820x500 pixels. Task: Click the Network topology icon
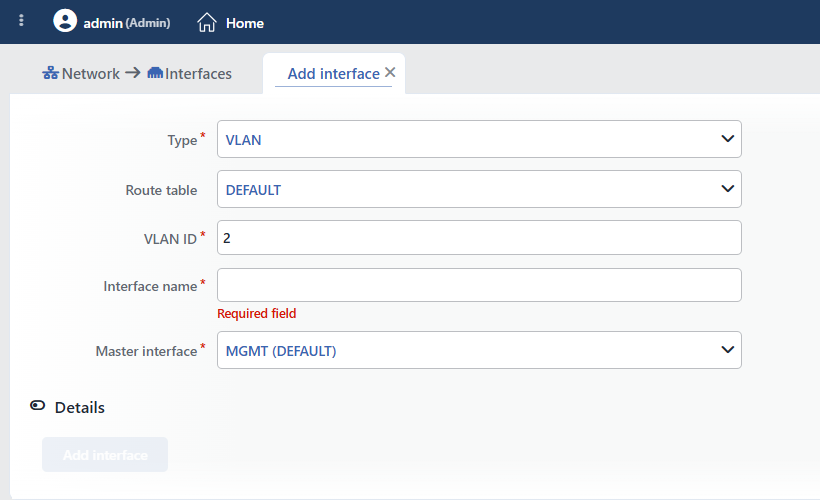tap(51, 73)
